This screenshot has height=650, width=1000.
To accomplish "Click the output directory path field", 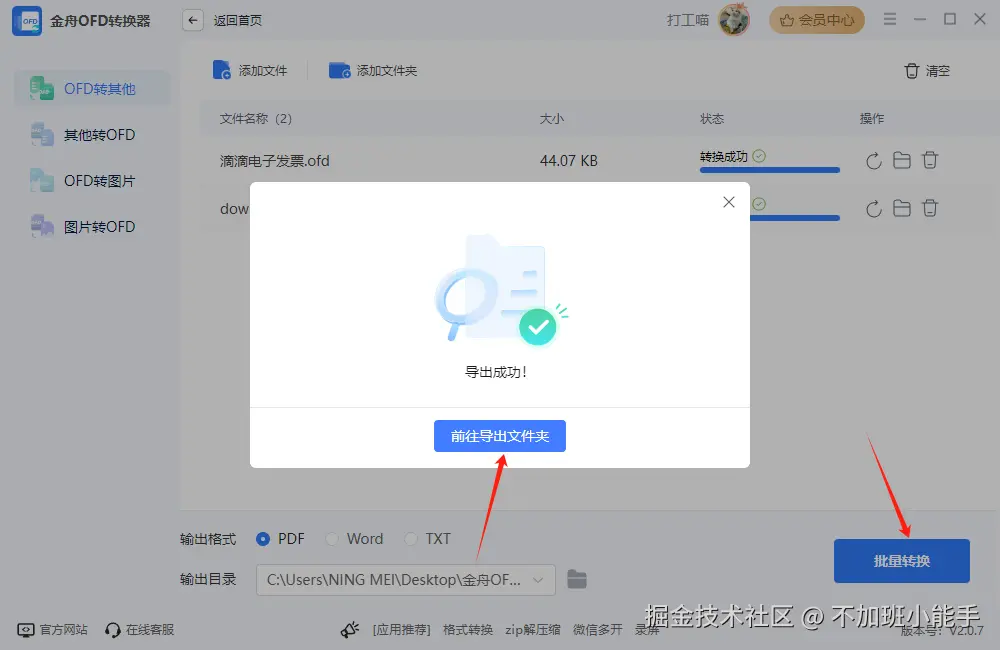I will pyautogui.click(x=406, y=580).
